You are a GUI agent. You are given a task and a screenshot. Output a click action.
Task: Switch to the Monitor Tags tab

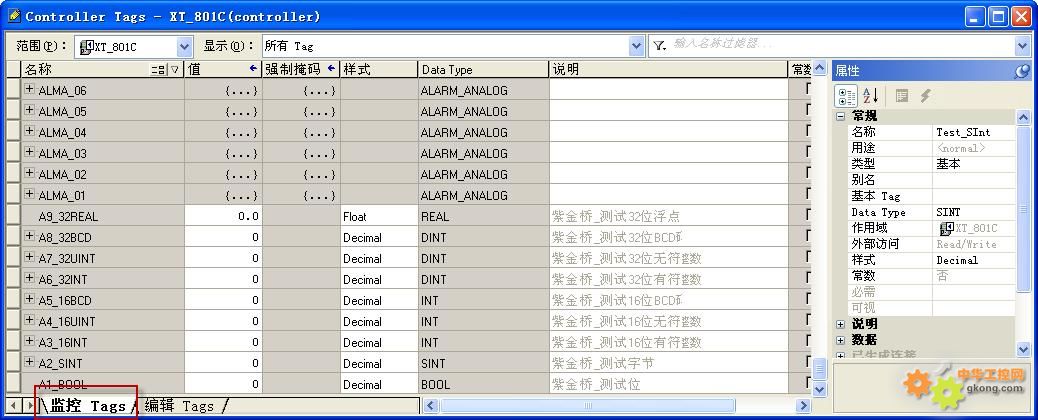pos(88,406)
